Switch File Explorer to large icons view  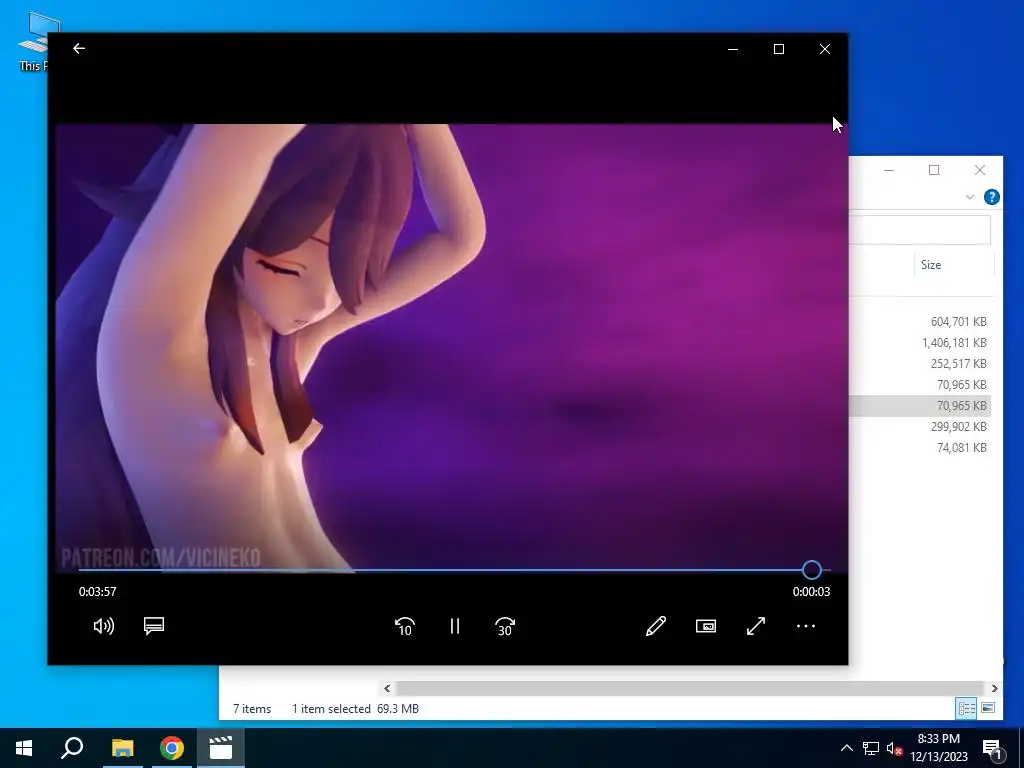coord(987,708)
